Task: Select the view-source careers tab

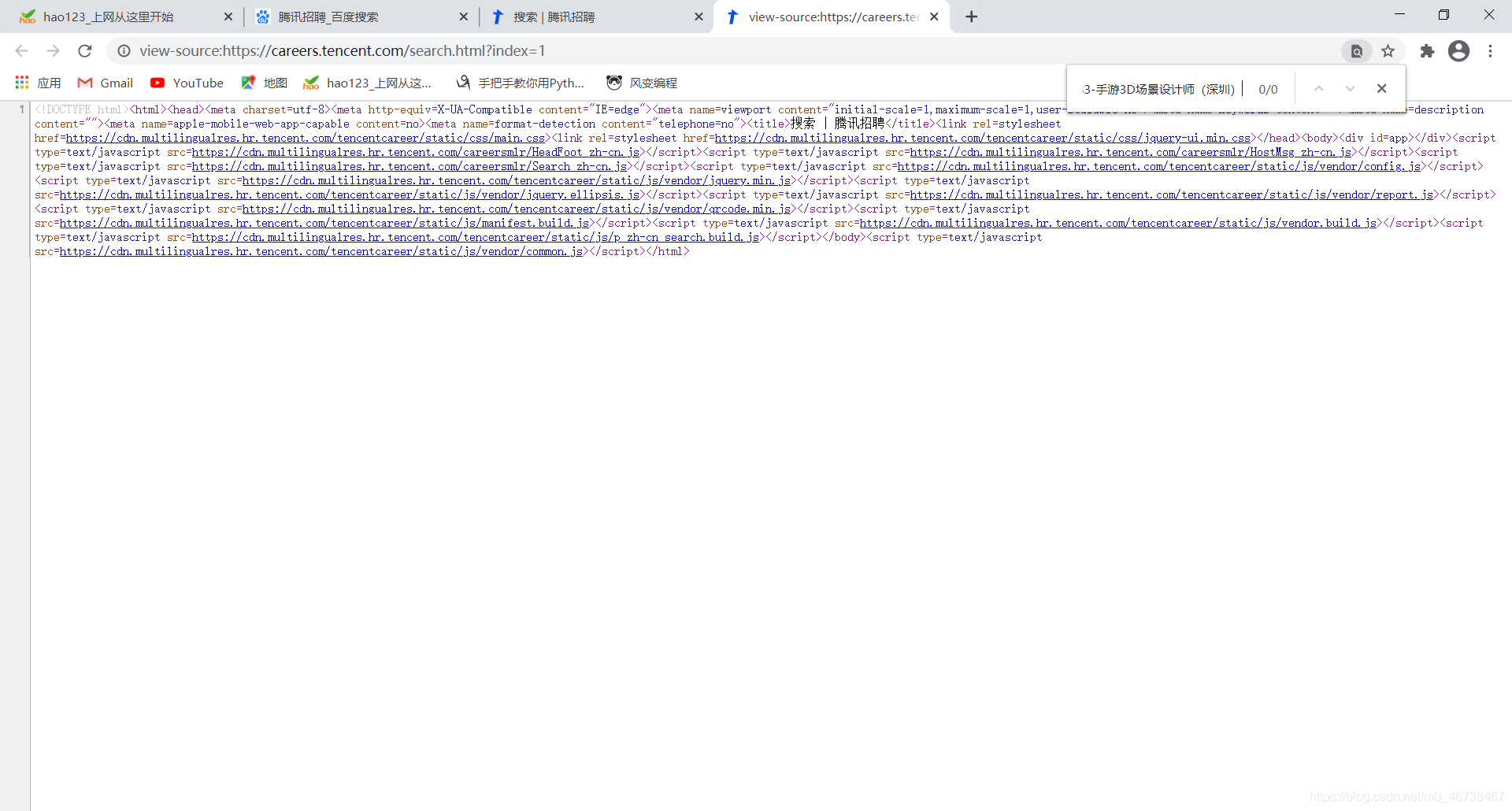Action: pos(831,17)
